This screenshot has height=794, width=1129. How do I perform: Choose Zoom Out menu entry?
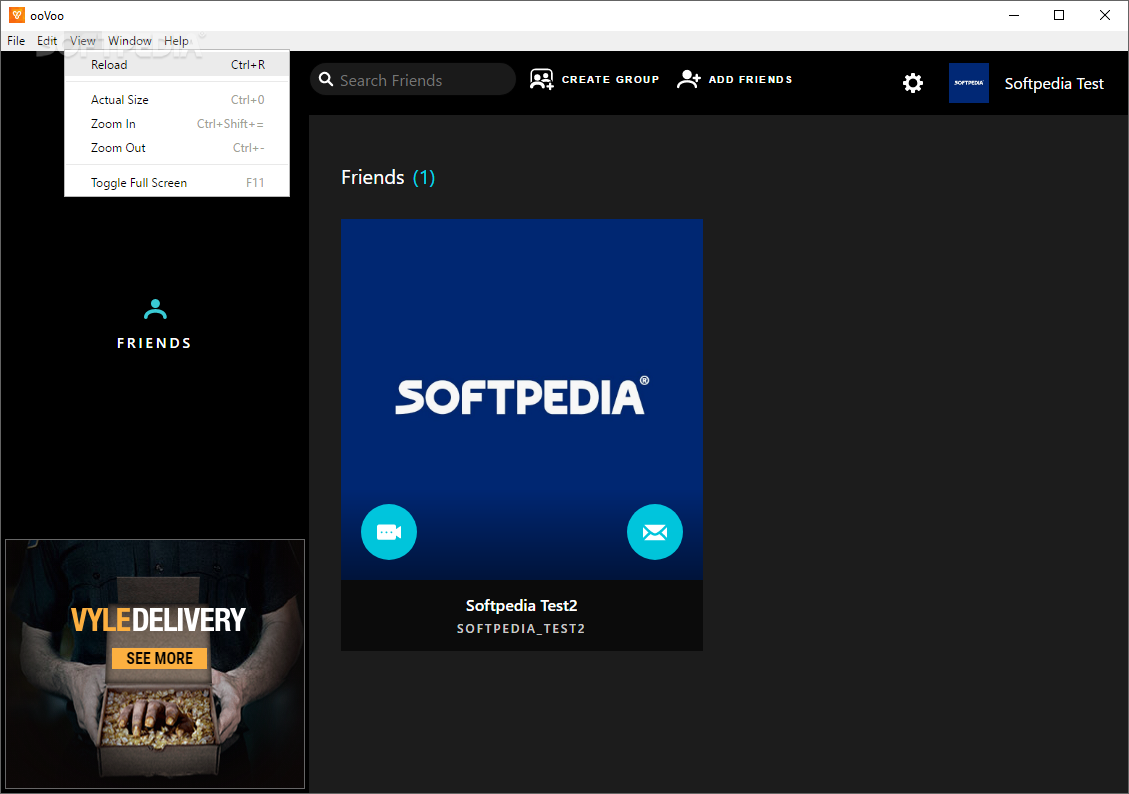pos(177,148)
